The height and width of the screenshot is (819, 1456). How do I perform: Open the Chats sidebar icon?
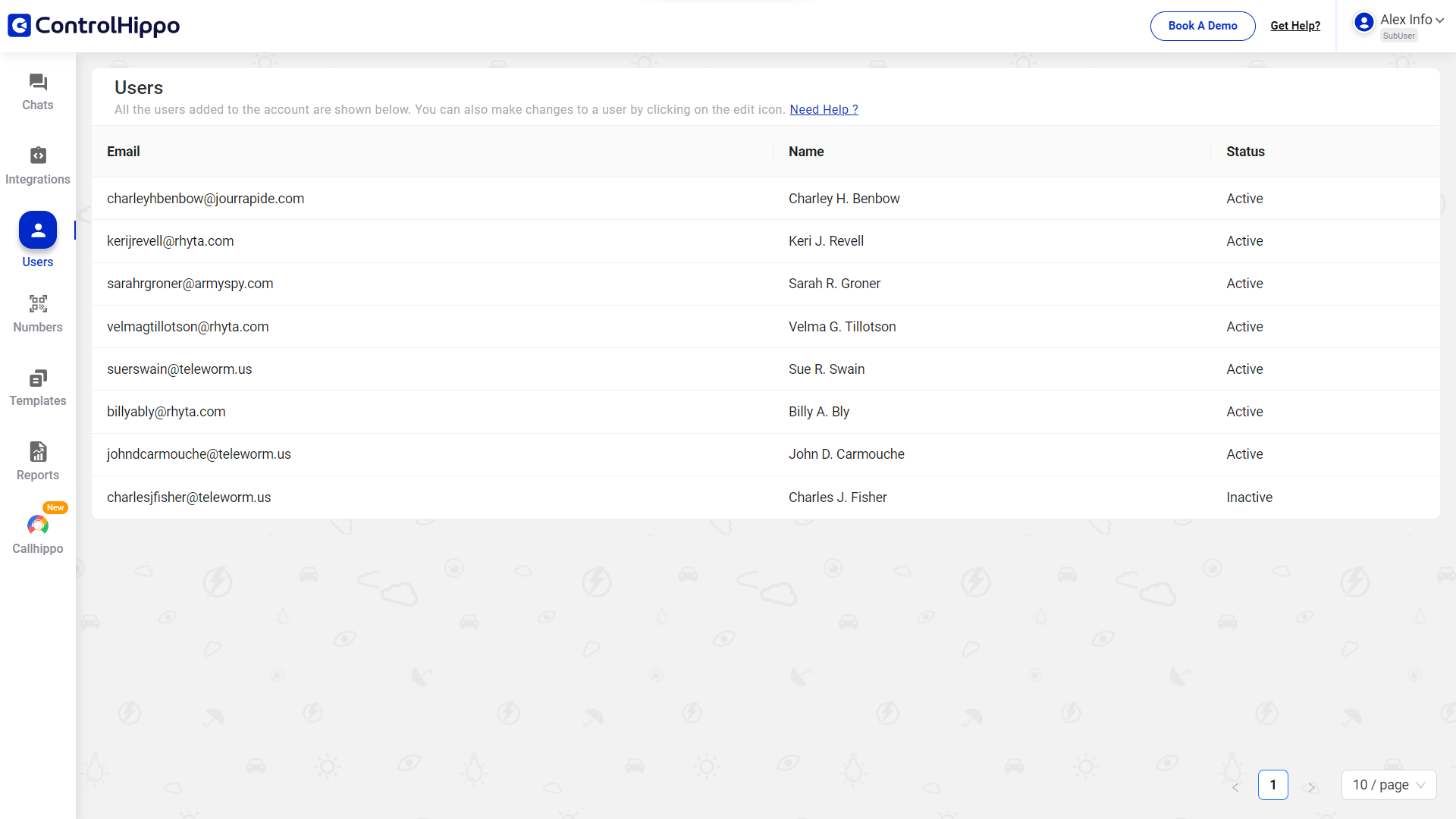[38, 82]
